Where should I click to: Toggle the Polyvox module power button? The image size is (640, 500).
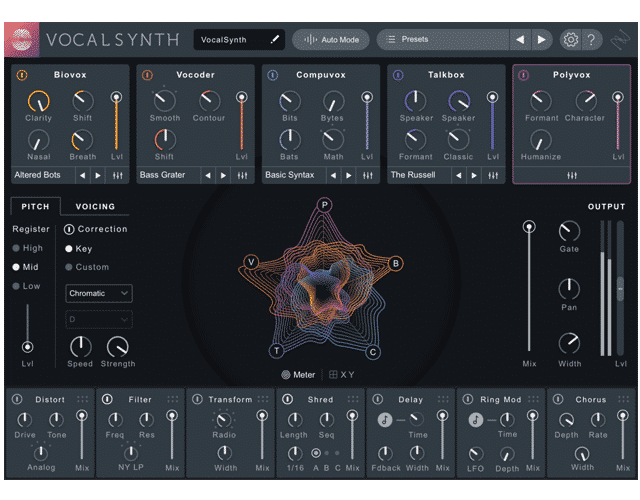(x=524, y=75)
